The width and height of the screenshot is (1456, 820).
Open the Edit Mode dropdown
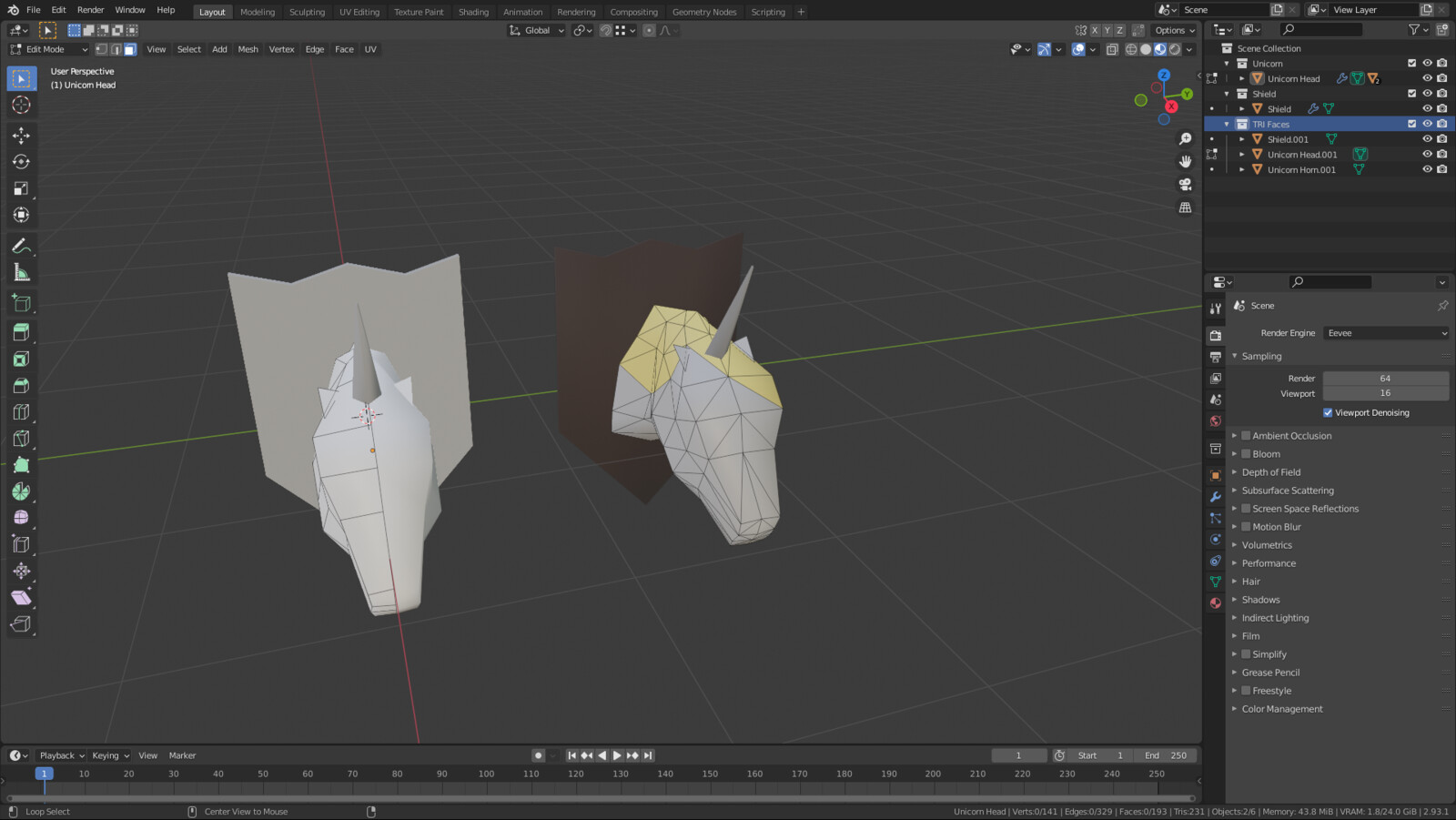pos(48,49)
